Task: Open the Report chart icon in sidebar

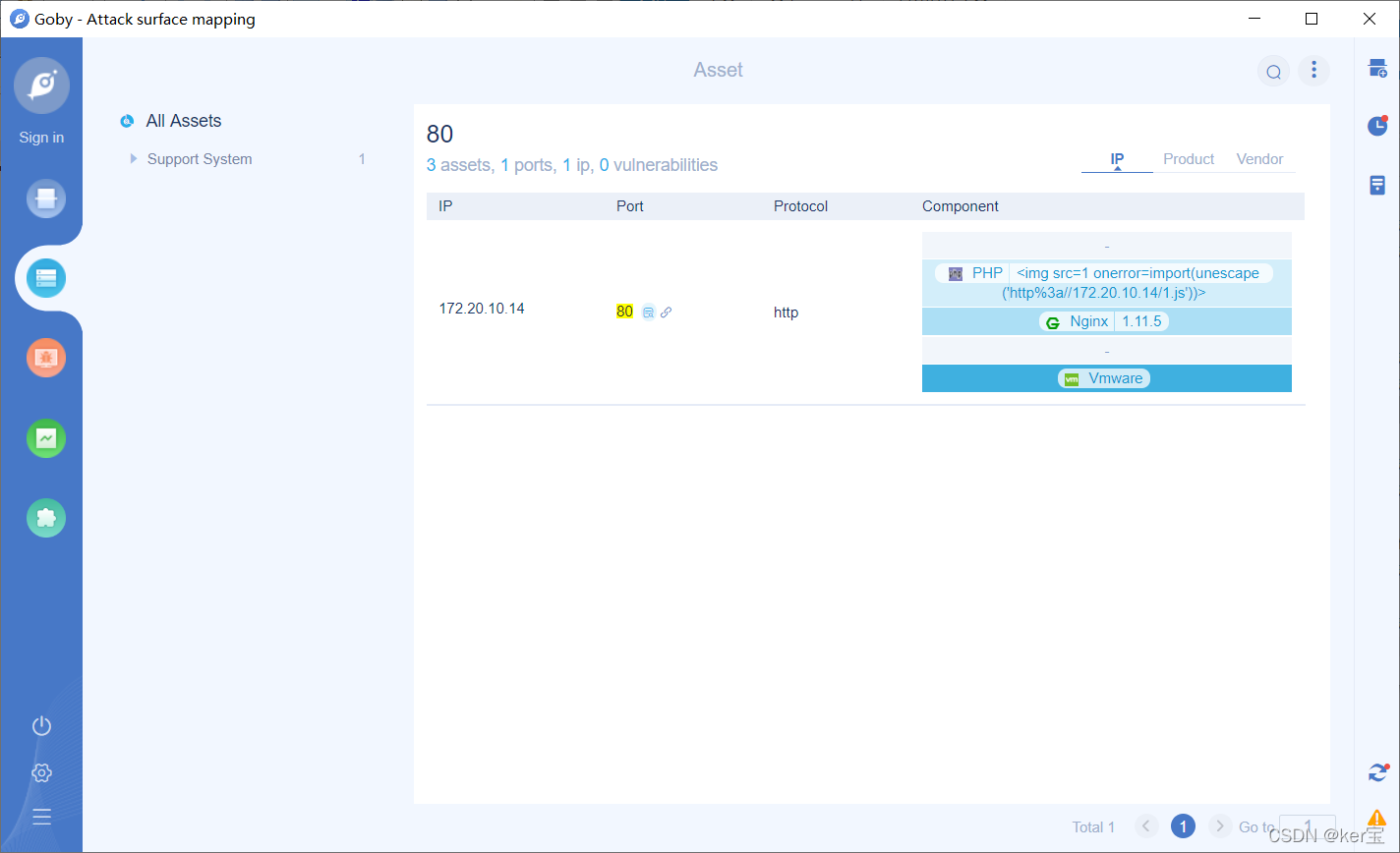Action: pyautogui.click(x=46, y=438)
